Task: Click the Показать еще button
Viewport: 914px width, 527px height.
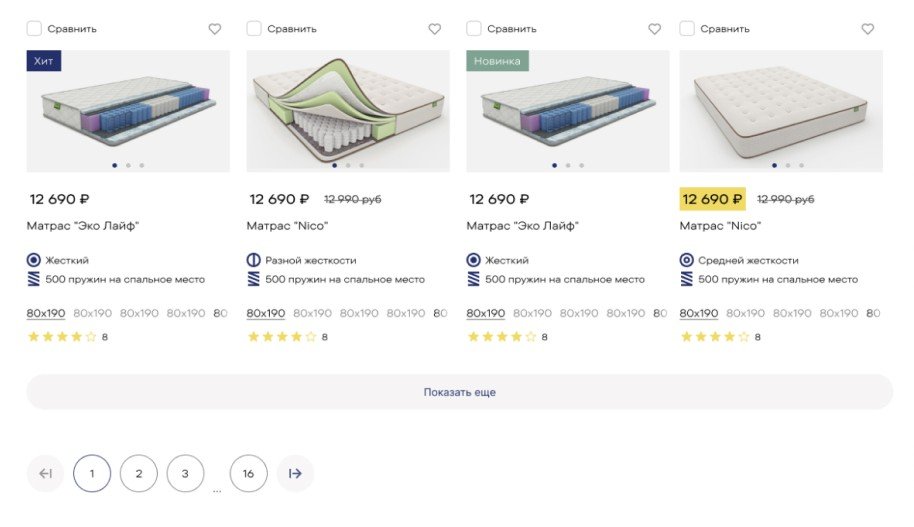Action: click(459, 392)
